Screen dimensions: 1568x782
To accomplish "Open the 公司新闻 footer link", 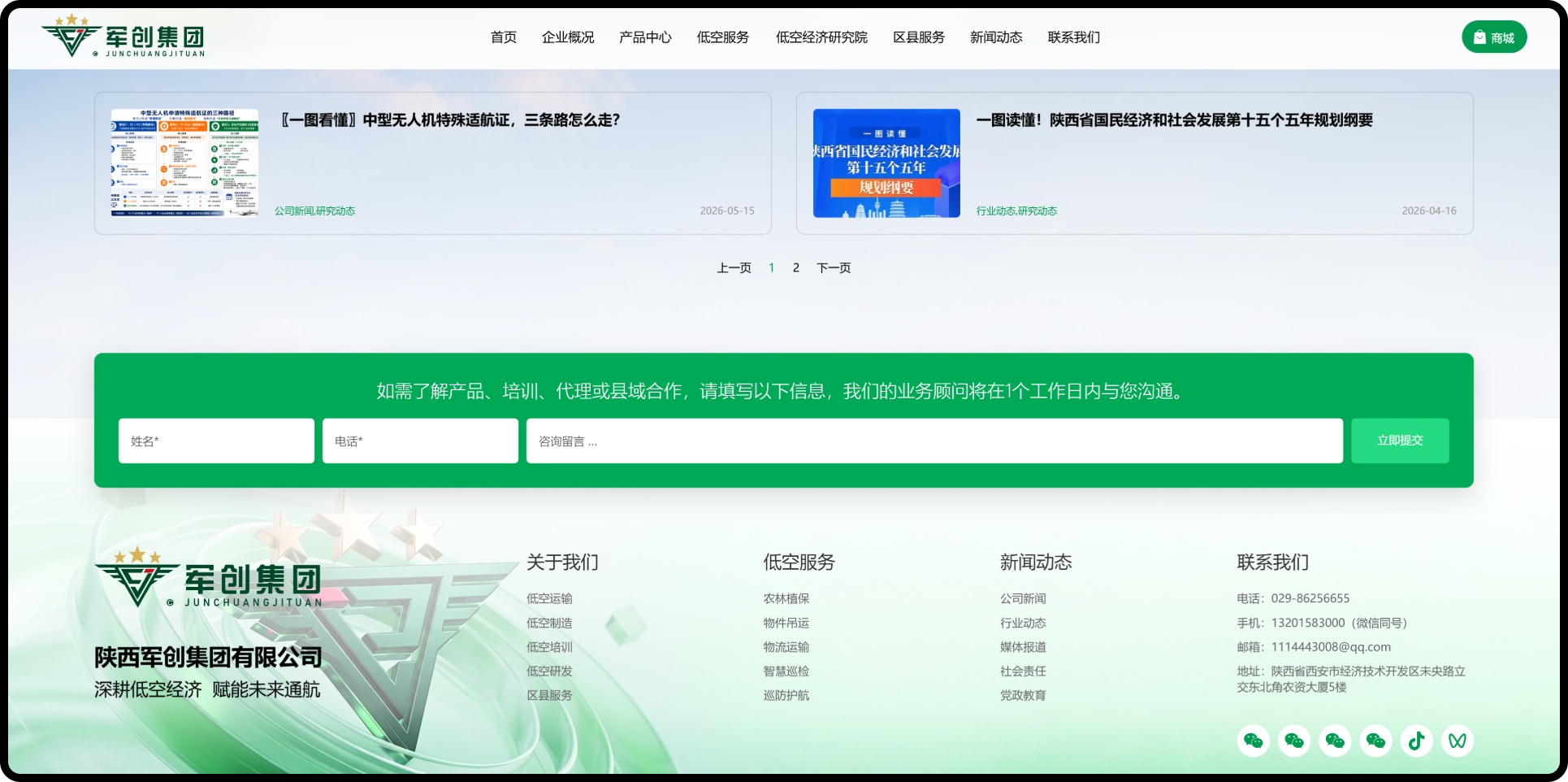I will click(x=1023, y=598).
